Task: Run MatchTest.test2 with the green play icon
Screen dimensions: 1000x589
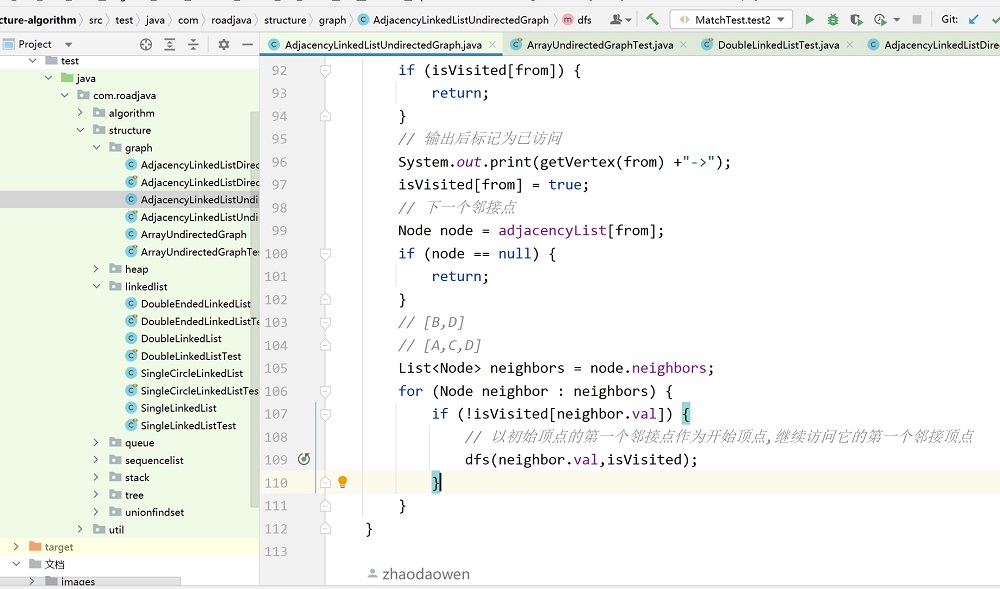Action: 809,20
